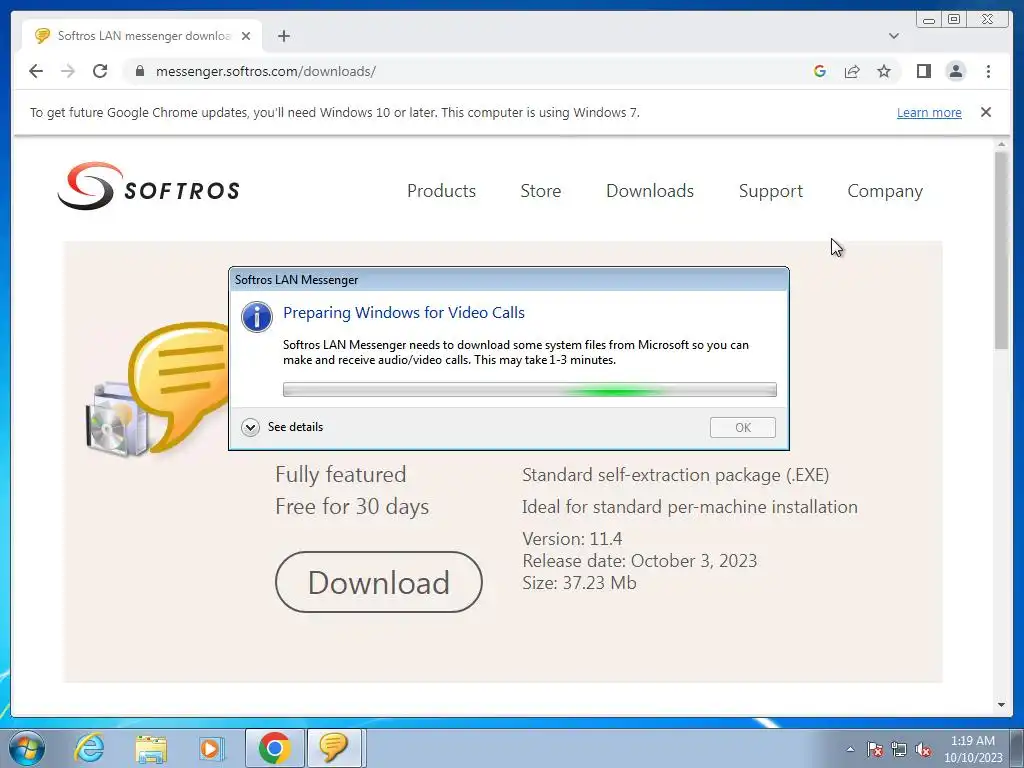Click the OK button in the dialog
Viewport: 1024px width, 768px height.
(743, 427)
